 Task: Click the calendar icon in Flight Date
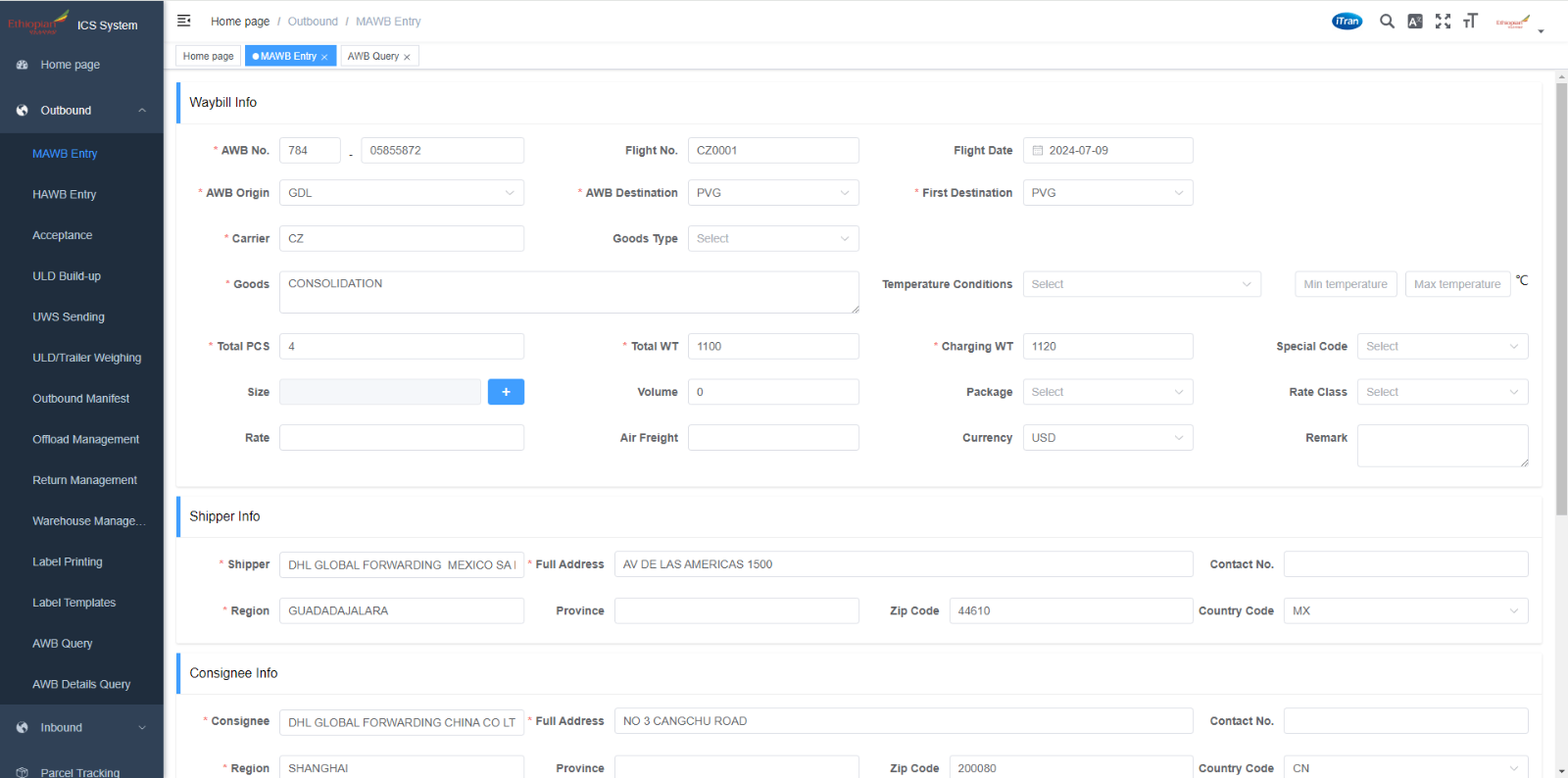pyautogui.click(x=1038, y=151)
